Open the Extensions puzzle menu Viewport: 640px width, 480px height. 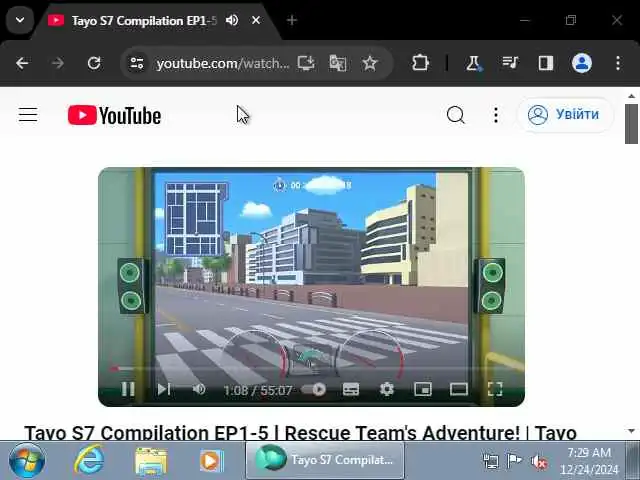pos(420,63)
